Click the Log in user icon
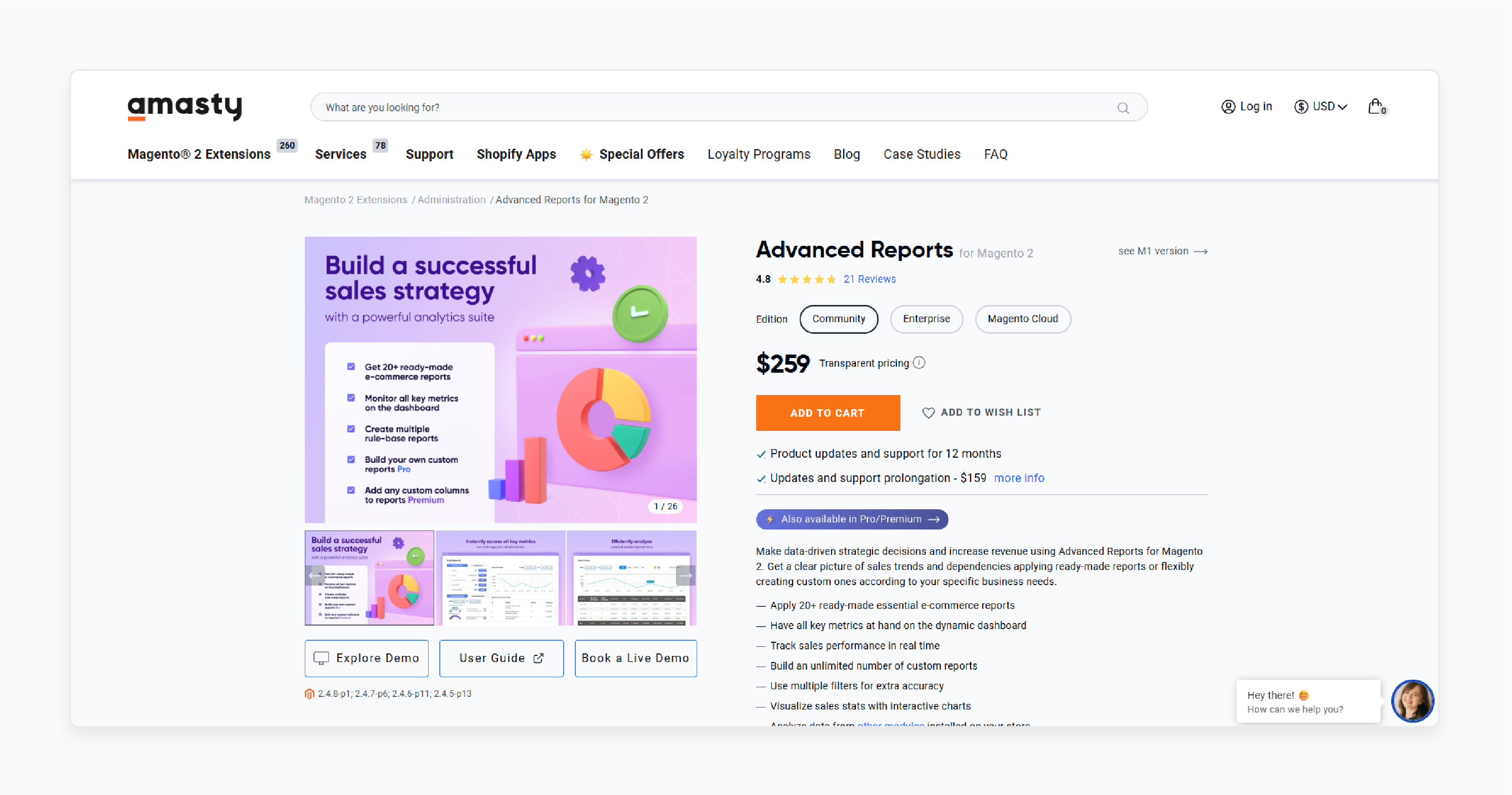The width and height of the screenshot is (1512, 795). point(1228,107)
